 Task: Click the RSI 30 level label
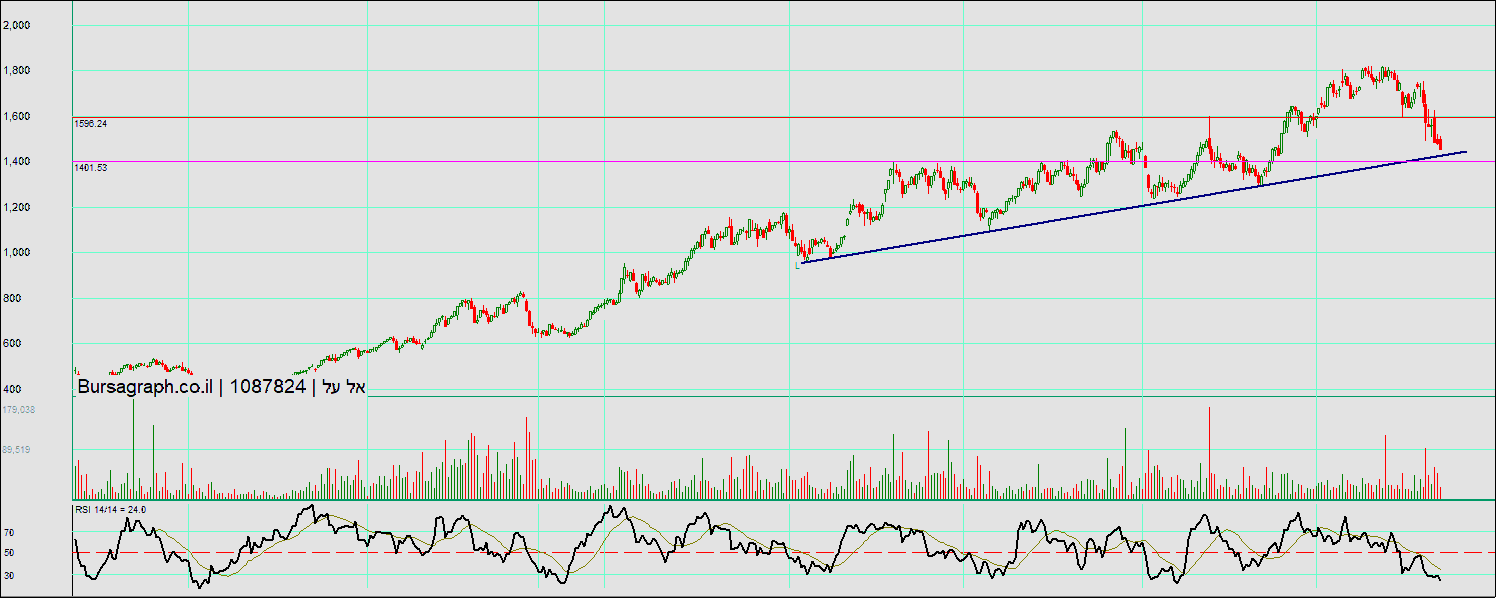point(8,575)
